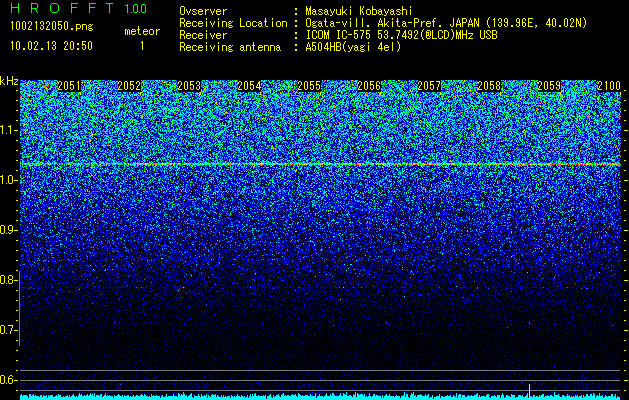
Task: Click the 0.6 kHz axis label
Action: pyautogui.click(x=7, y=380)
